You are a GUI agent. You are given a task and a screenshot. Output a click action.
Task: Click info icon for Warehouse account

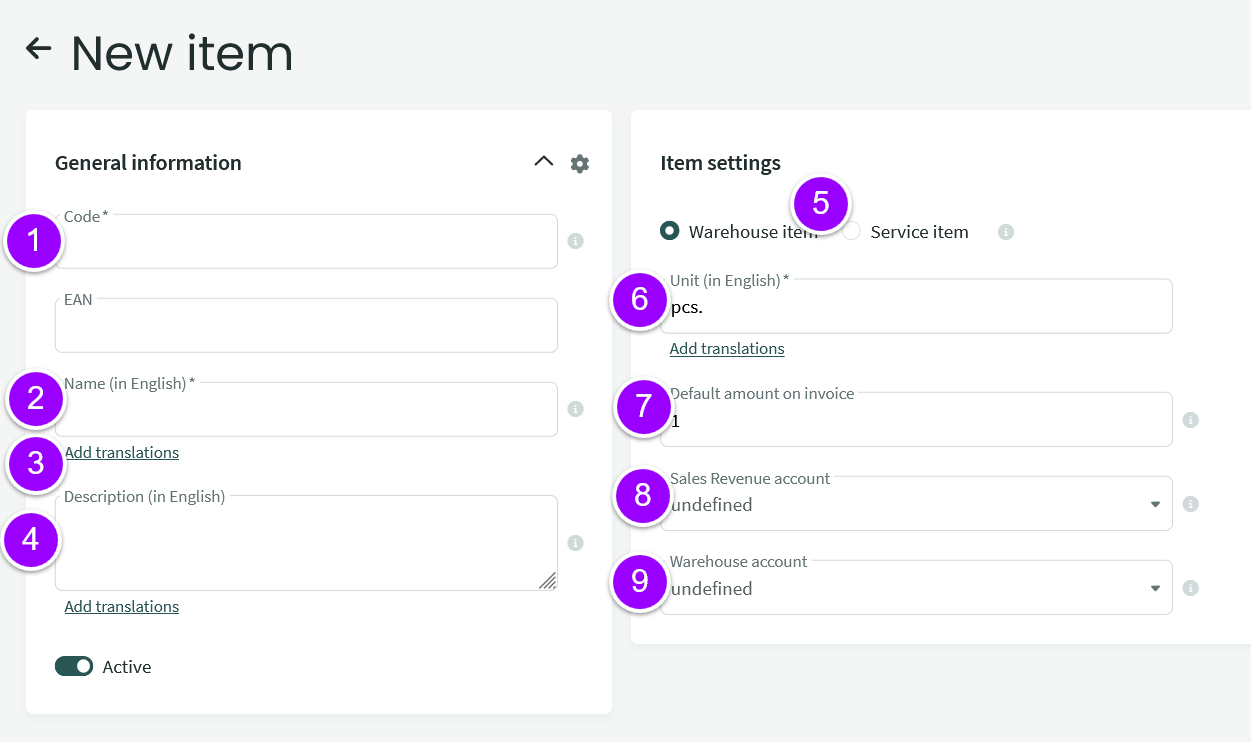[x=1190, y=588]
